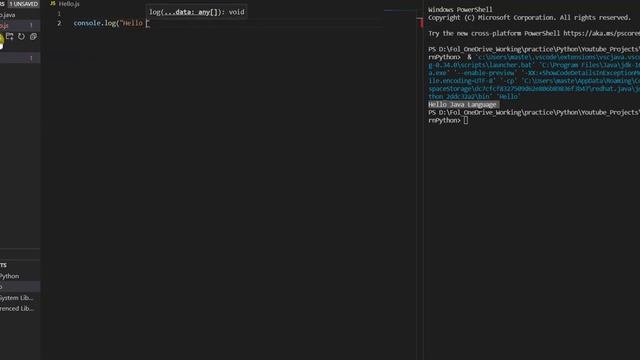640x360 pixels.
Task: Click line number 2 in the gutter
Action: 59,23
